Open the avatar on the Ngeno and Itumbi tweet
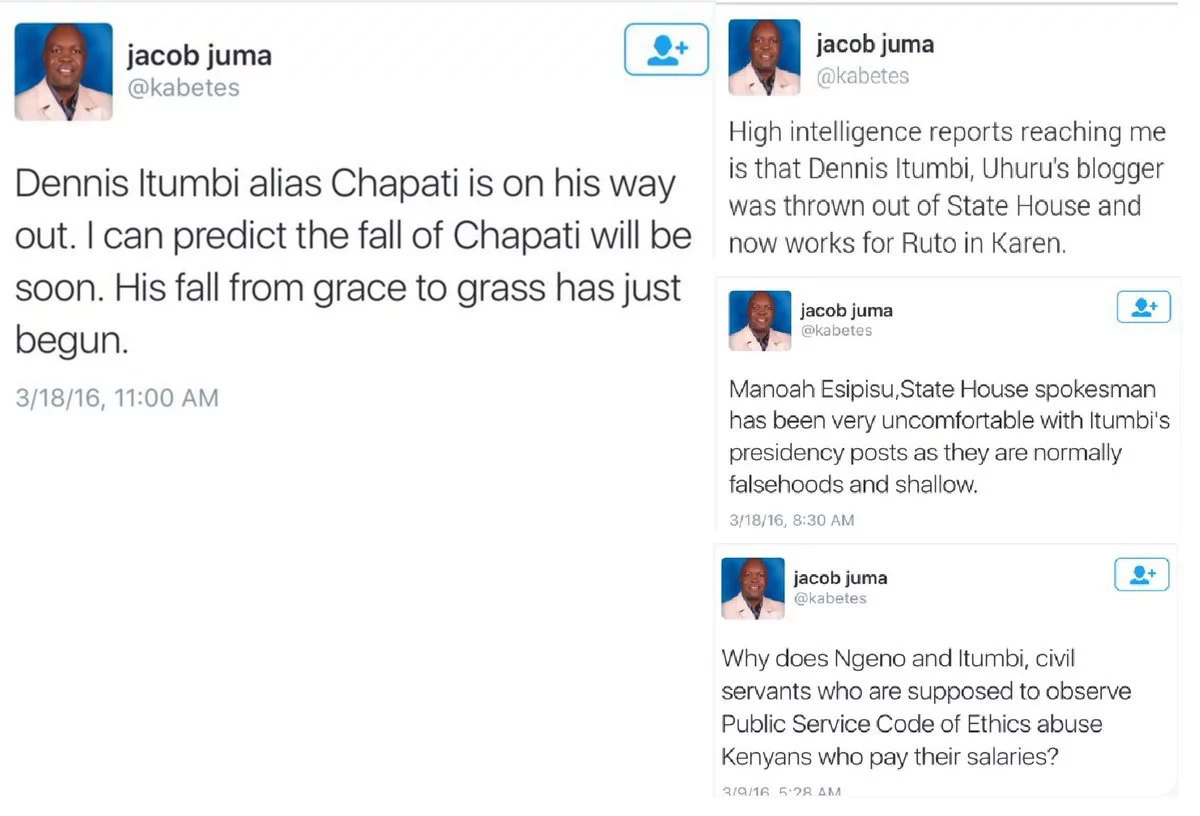 point(753,588)
